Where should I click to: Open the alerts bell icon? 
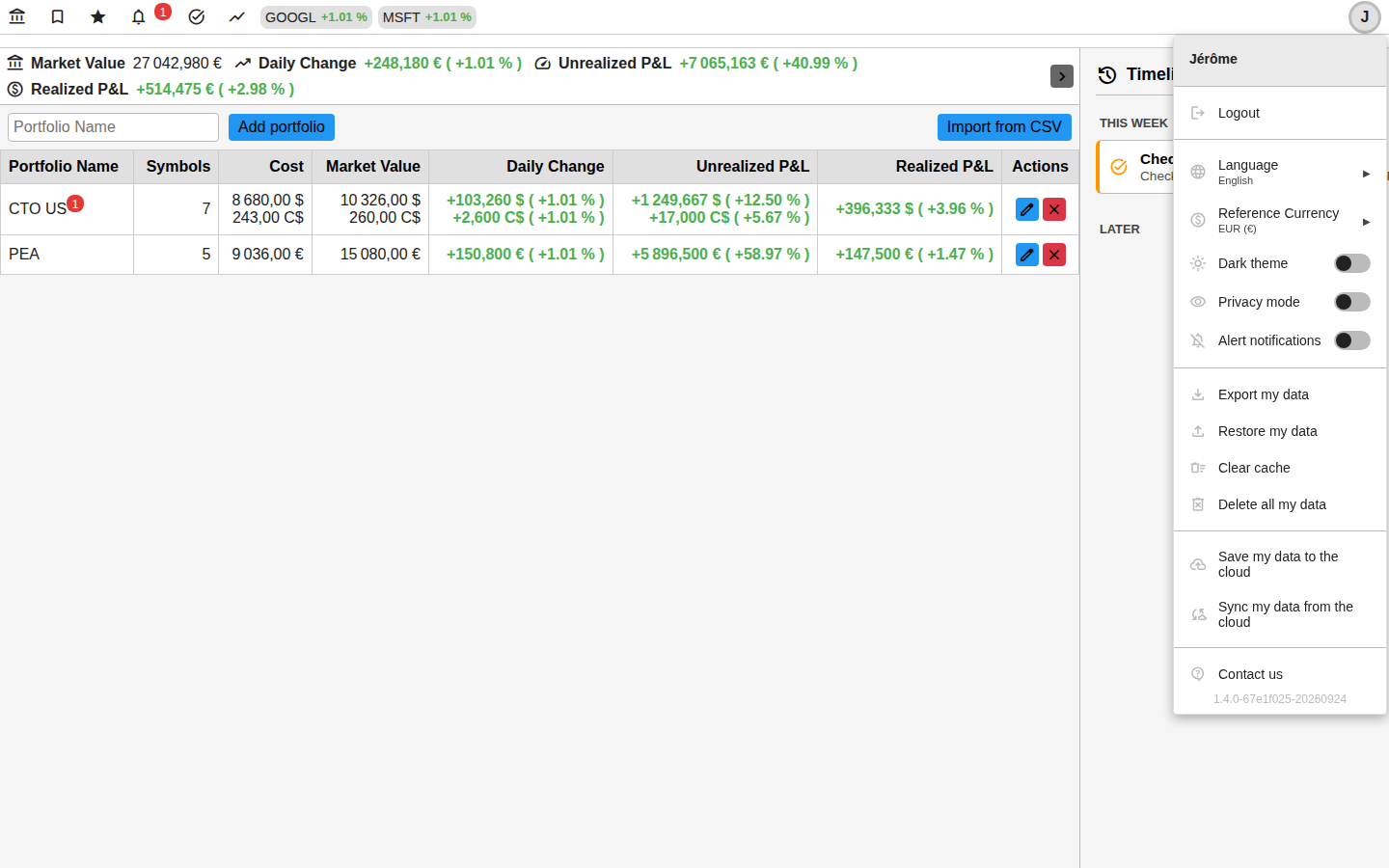pyautogui.click(x=139, y=16)
